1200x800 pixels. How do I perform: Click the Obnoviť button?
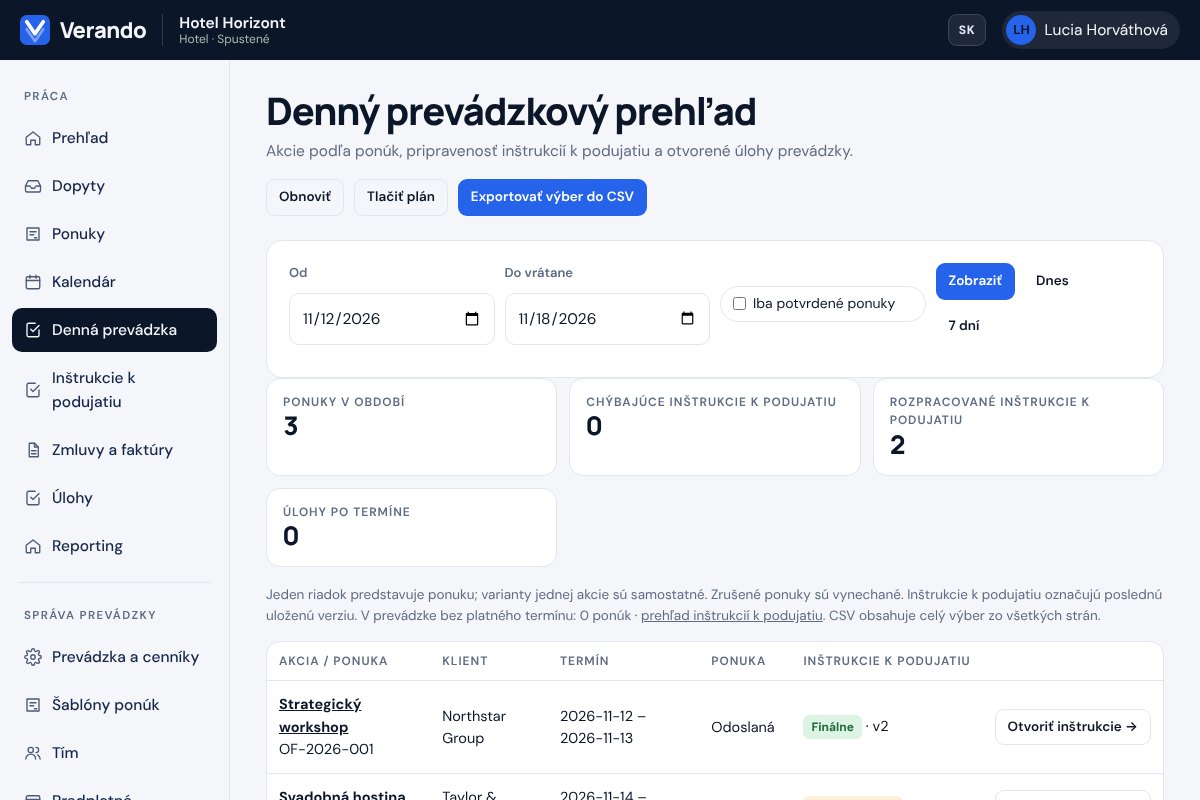(305, 197)
